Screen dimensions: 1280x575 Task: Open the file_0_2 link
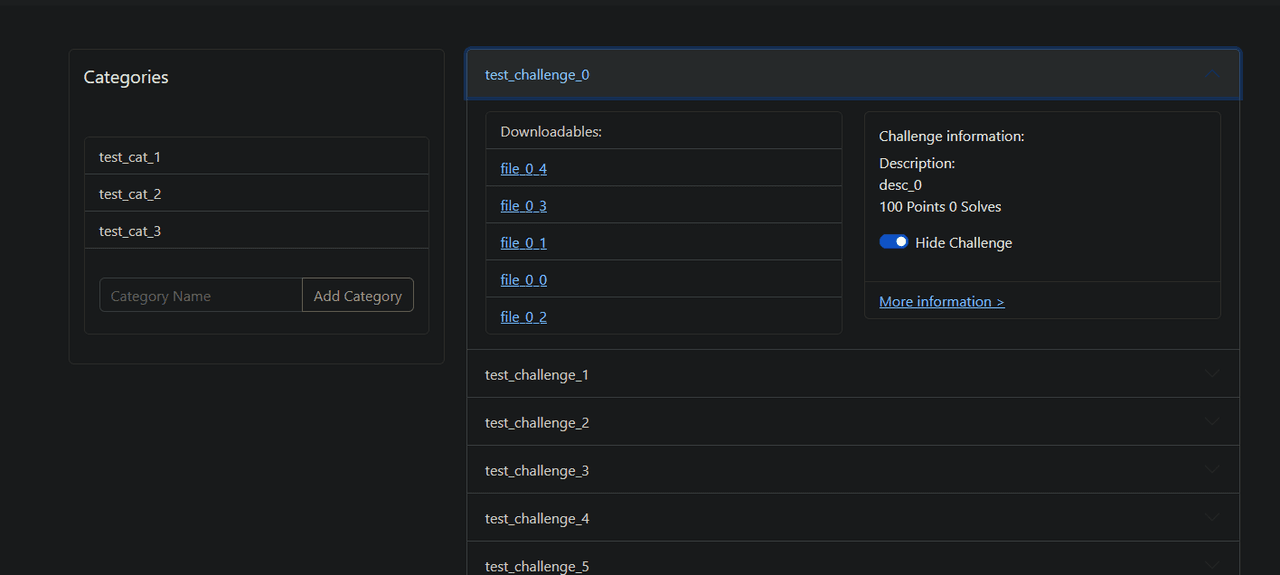[x=523, y=317]
